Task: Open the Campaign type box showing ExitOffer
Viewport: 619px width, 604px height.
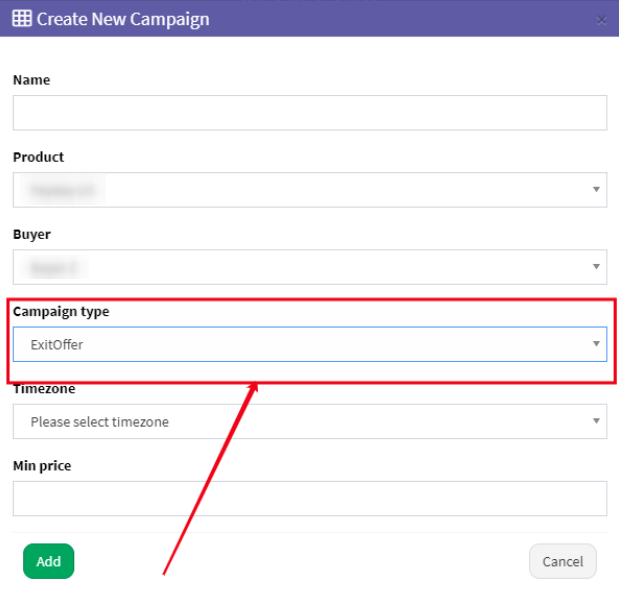Action: pyautogui.click(x=300, y=345)
